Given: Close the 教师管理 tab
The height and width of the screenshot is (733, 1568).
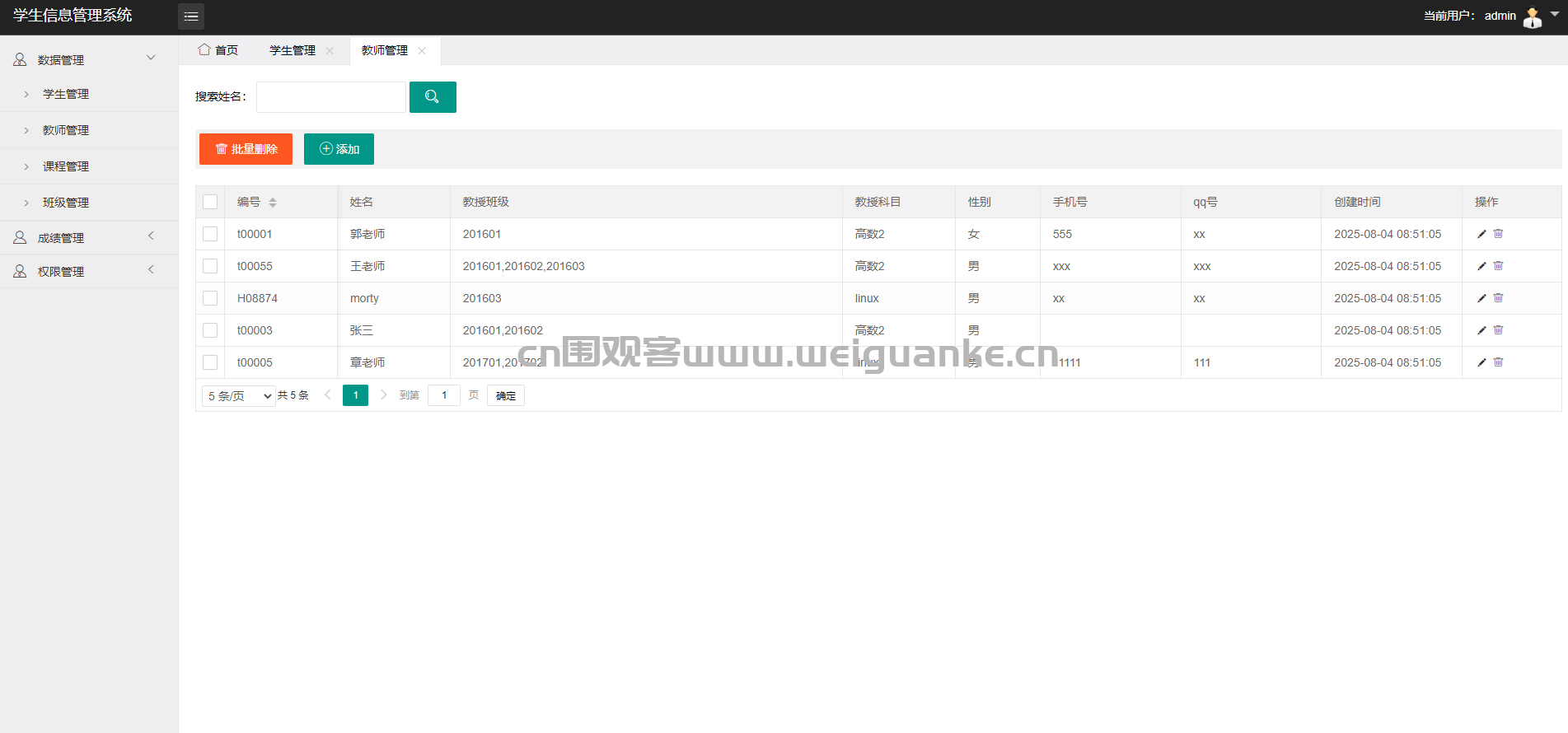Looking at the screenshot, I should click(422, 50).
